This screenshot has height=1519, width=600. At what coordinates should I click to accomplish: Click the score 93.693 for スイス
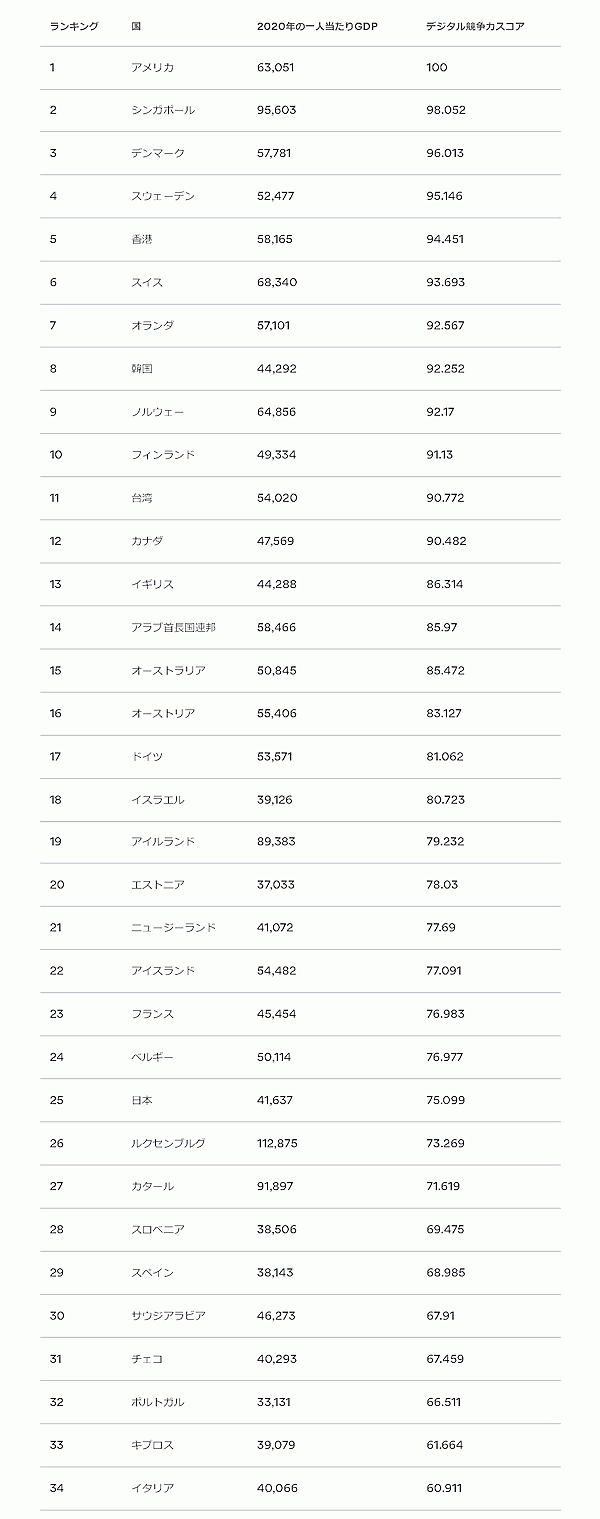445,282
